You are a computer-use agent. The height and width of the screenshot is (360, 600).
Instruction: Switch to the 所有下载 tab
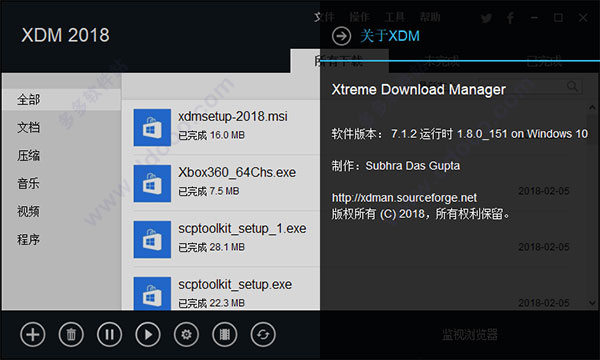click(339, 61)
